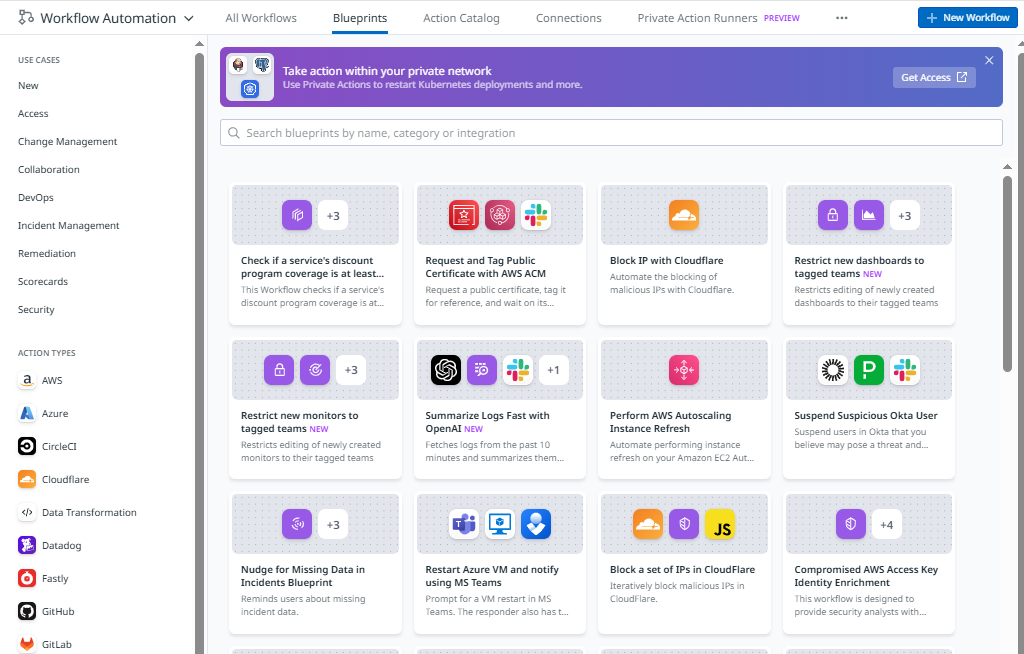Image resolution: width=1024 pixels, height=654 pixels.
Task: Click the Cloudflare icon in Action Types sidebar
Action: [x=27, y=480]
